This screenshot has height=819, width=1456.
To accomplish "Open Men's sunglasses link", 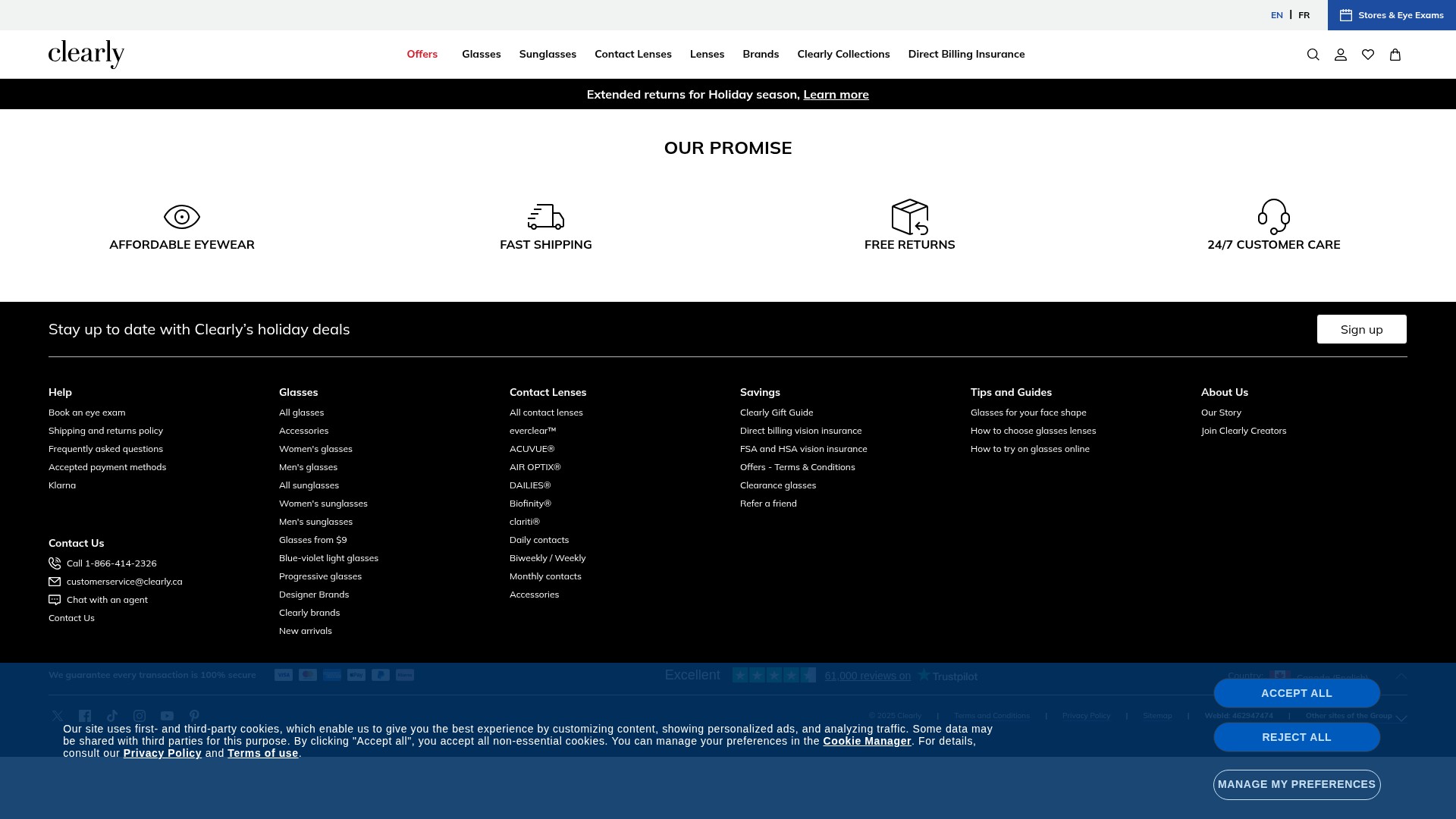I will coord(315,522).
